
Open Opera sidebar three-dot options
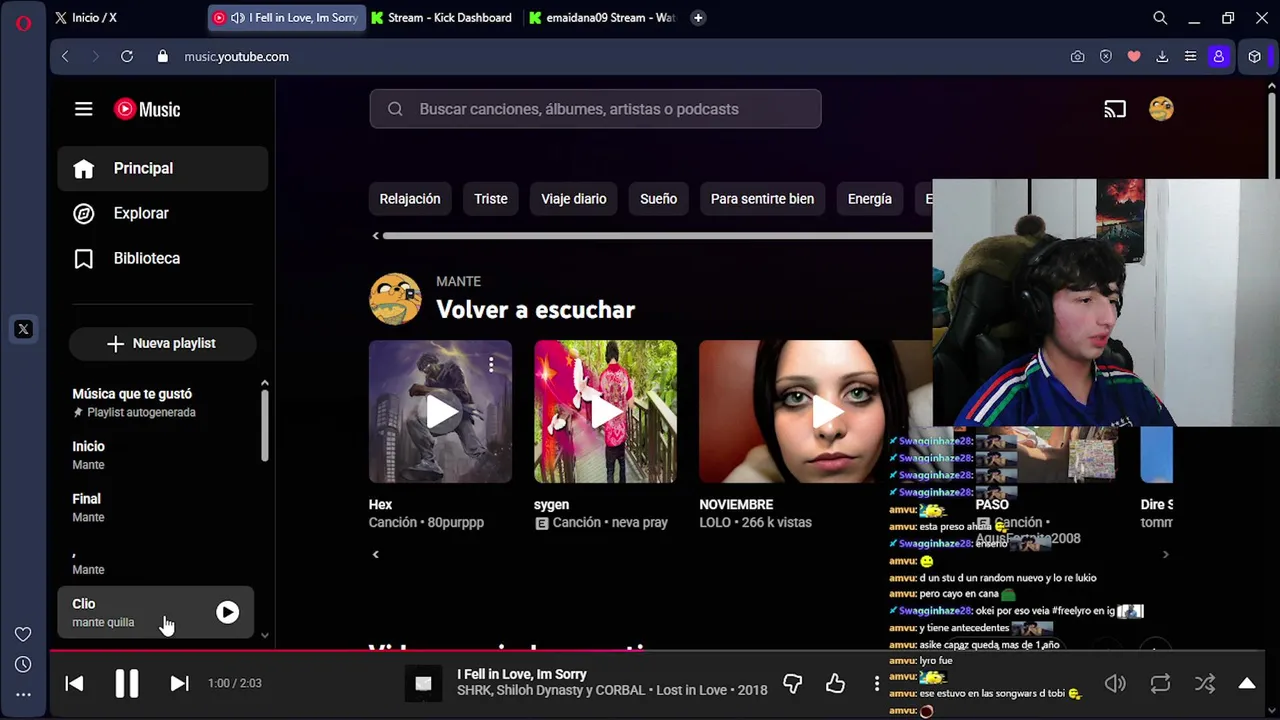click(23, 694)
